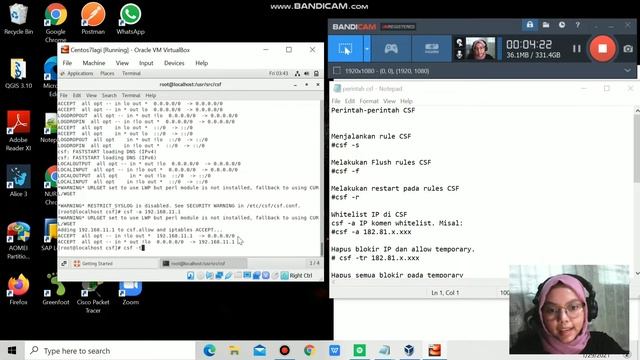
Task: Open VirtualBox Devices menu
Action: (x=174, y=63)
